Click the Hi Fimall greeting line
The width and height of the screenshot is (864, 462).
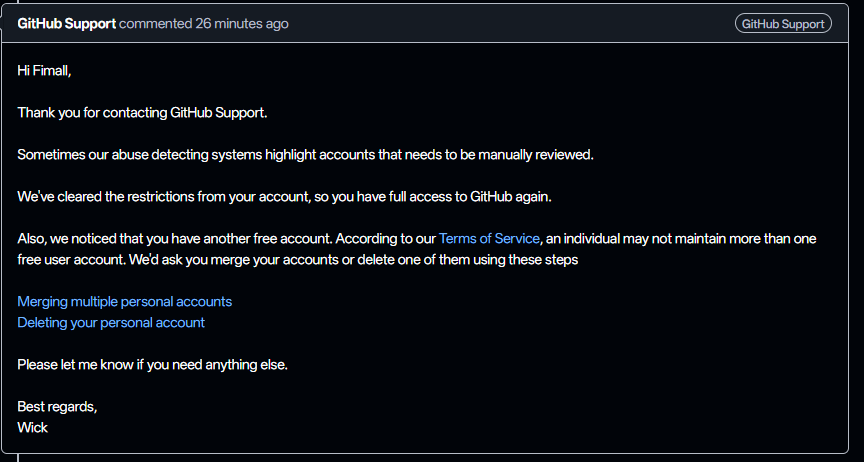(x=44, y=71)
